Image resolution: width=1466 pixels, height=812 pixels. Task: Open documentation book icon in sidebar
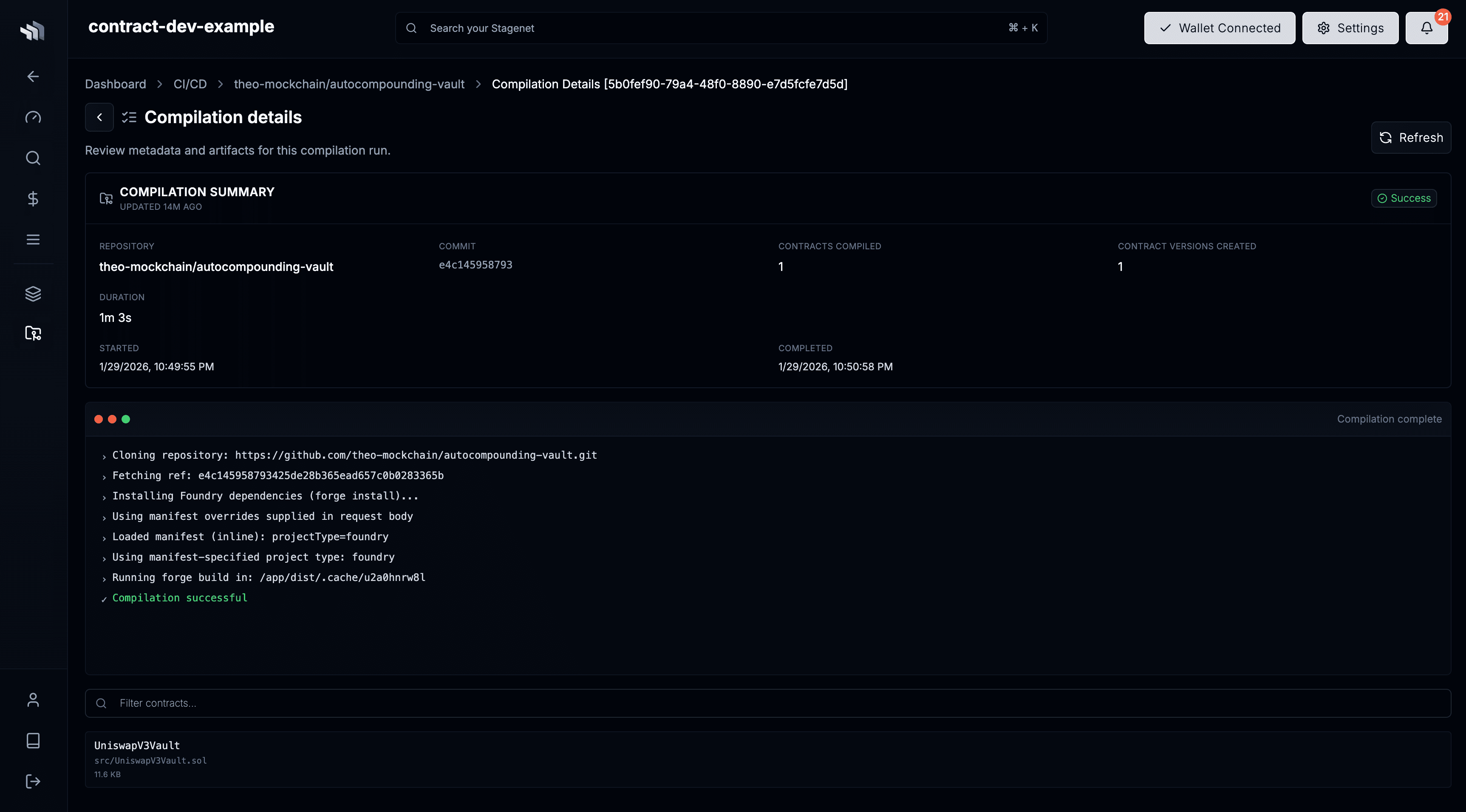(32, 740)
